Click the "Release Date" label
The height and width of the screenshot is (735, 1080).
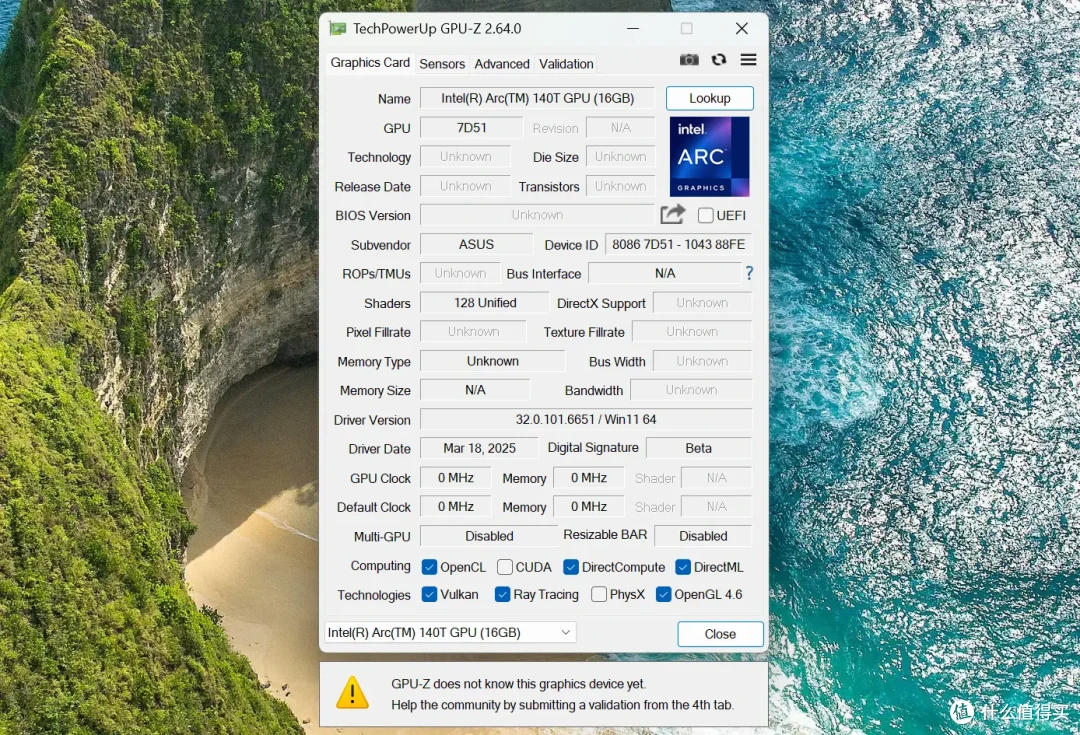[x=373, y=187]
